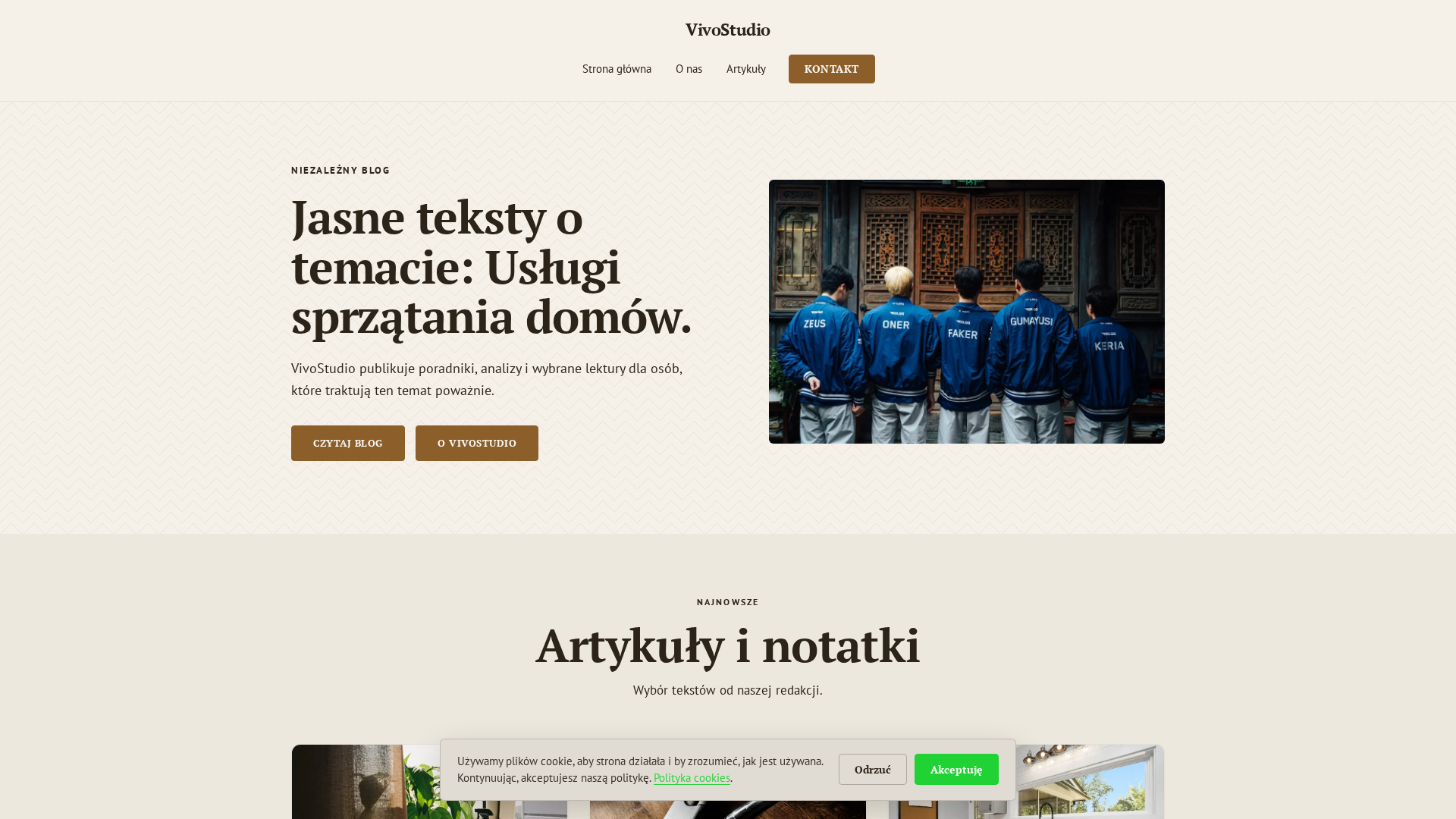Click the VivoStudio publikuje poradniki paragraph

click(x=487, y=379)
